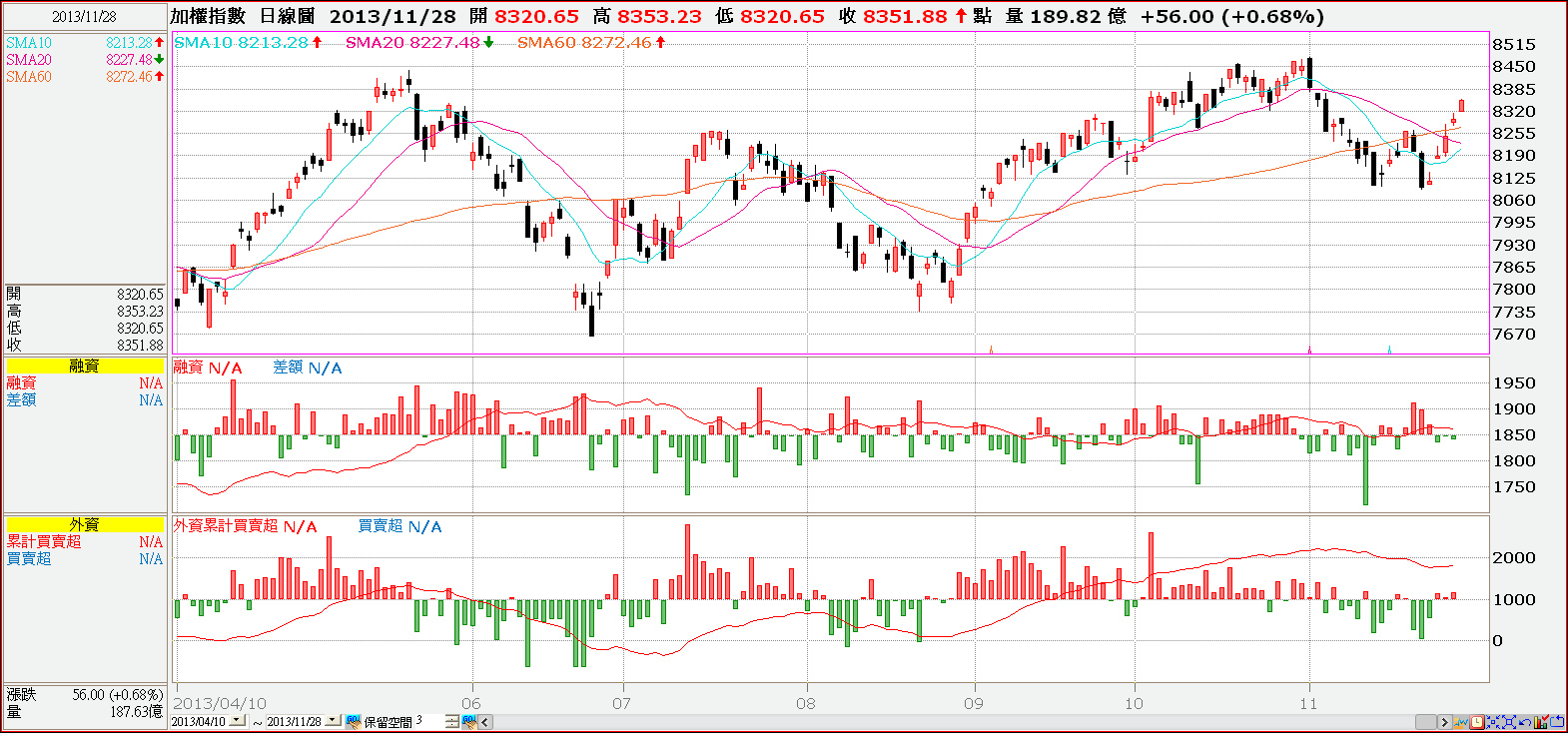Click the 保留空間 value field
The height and width of the screenshot is (733, 1568).
click(427, 720)
